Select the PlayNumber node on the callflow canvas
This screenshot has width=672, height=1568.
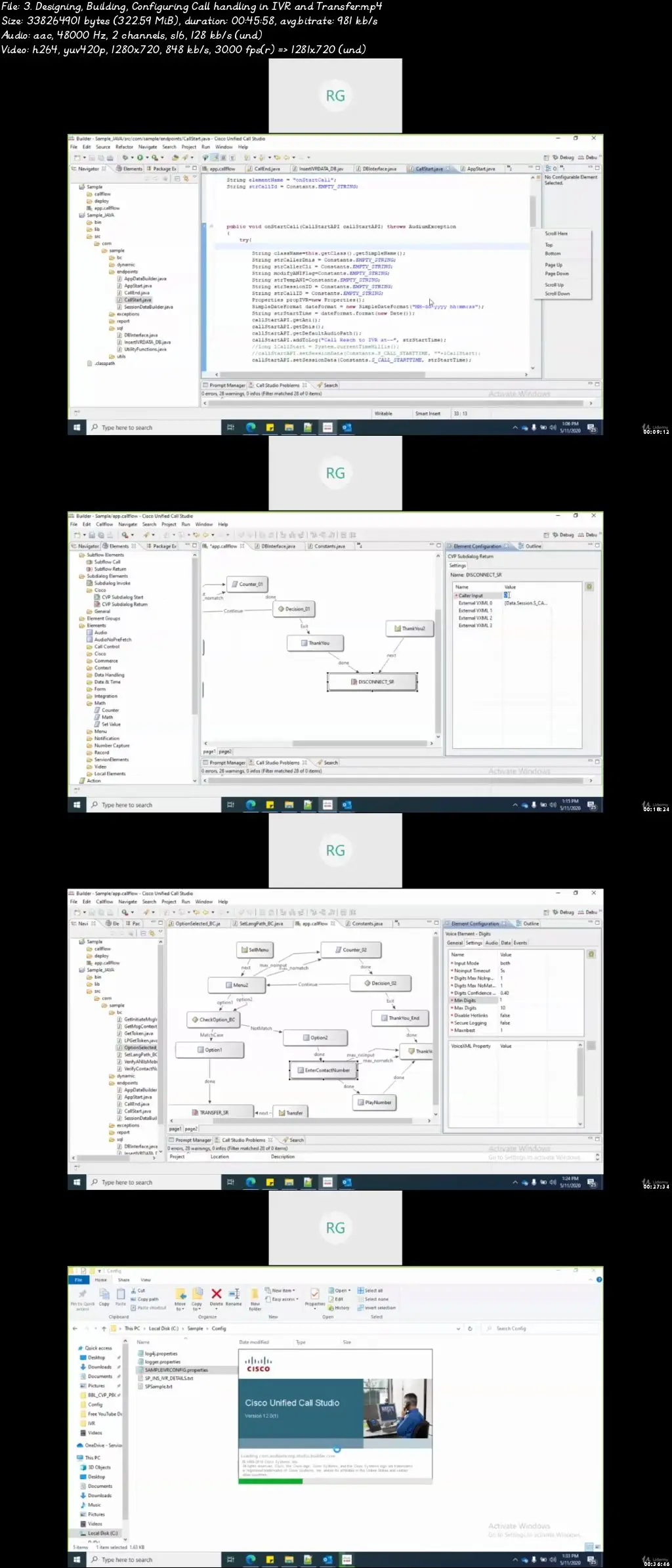point(374,1103)
